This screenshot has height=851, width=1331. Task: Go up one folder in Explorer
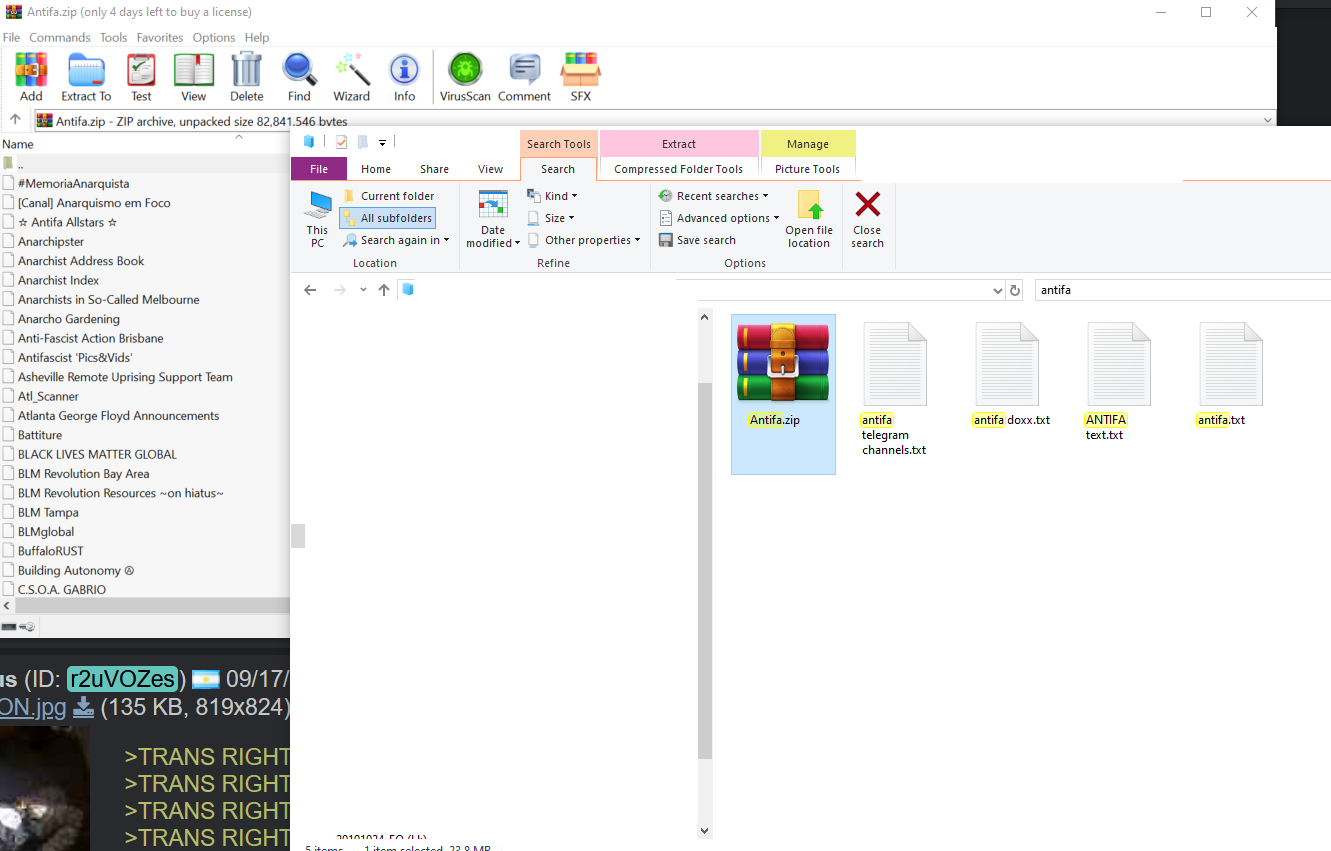pos(384,290)
